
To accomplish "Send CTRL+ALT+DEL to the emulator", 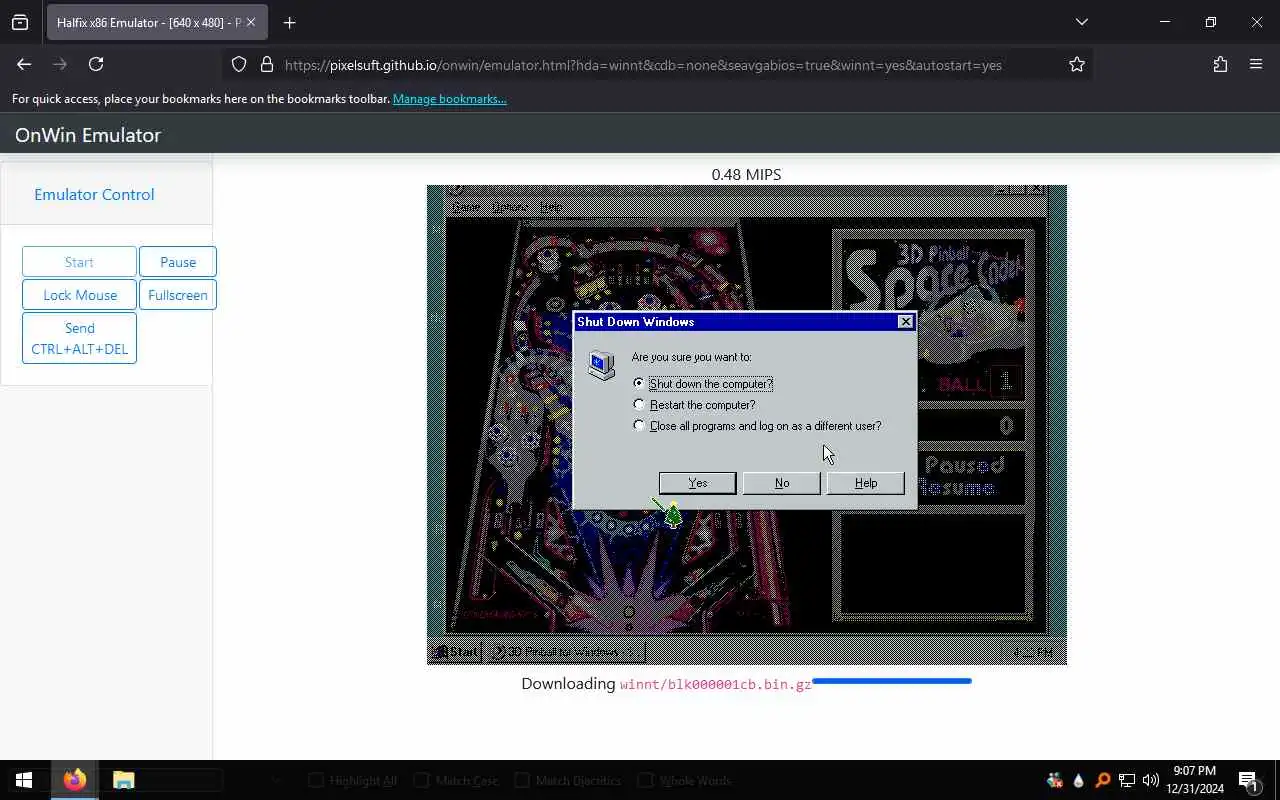I will (79, 338).
